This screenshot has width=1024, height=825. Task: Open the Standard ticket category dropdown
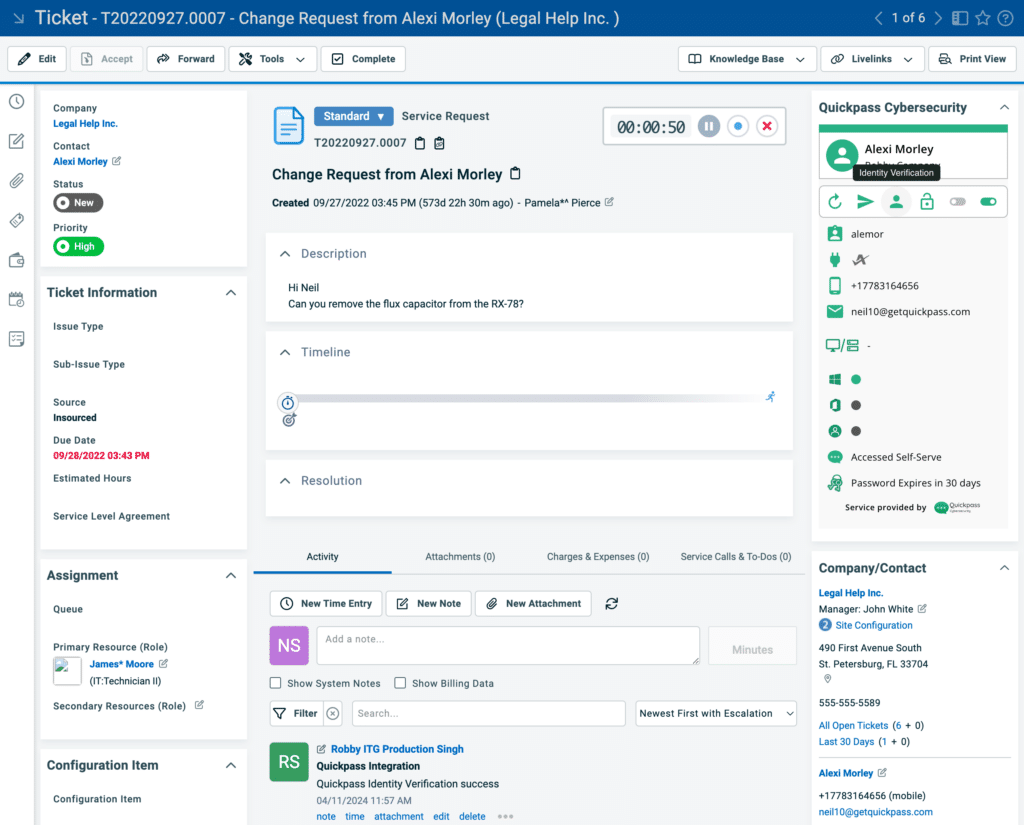353,116
